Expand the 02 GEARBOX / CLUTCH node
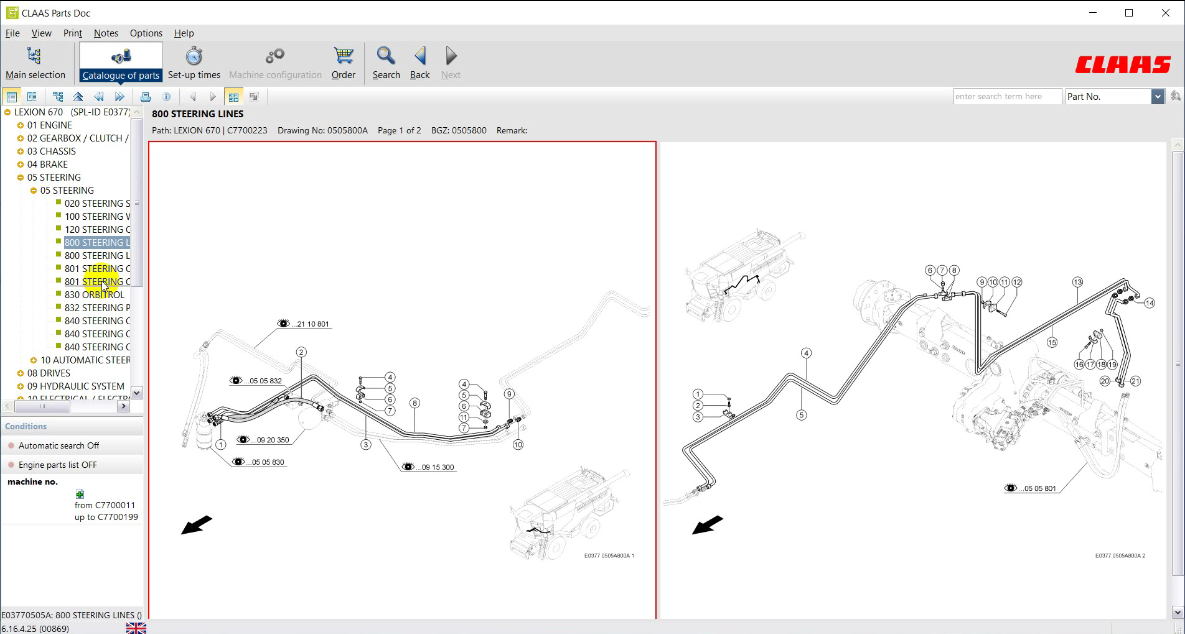 click(x=20, y=138)
